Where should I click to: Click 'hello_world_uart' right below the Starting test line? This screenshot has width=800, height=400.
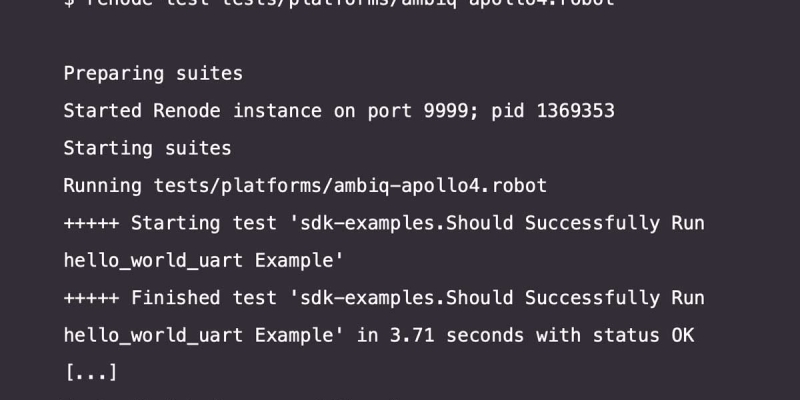pos(153,261)
